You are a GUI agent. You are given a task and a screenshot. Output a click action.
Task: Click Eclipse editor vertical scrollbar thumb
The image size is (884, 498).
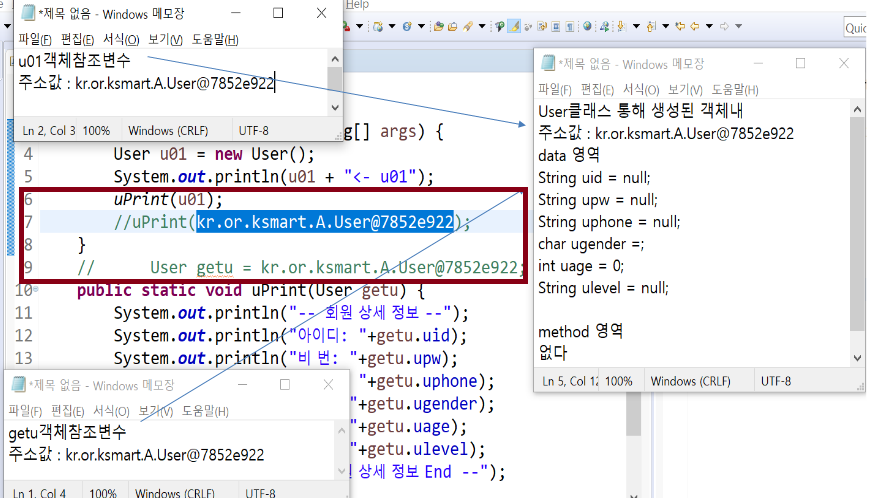click(634, 415)
